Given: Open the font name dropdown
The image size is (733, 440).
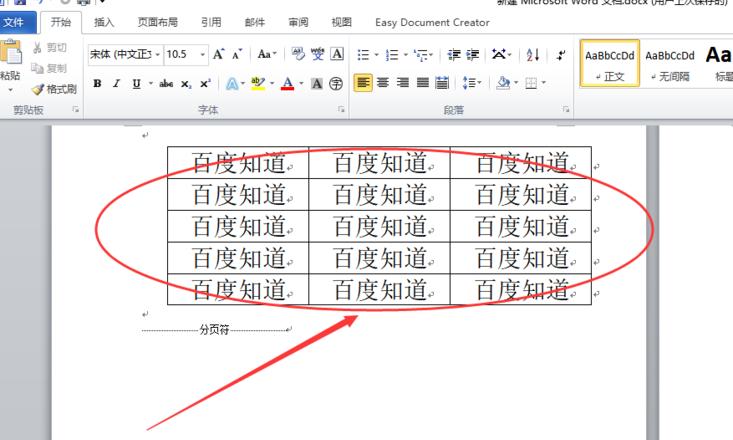Looking at the screenshot, I should coord(158,55).
